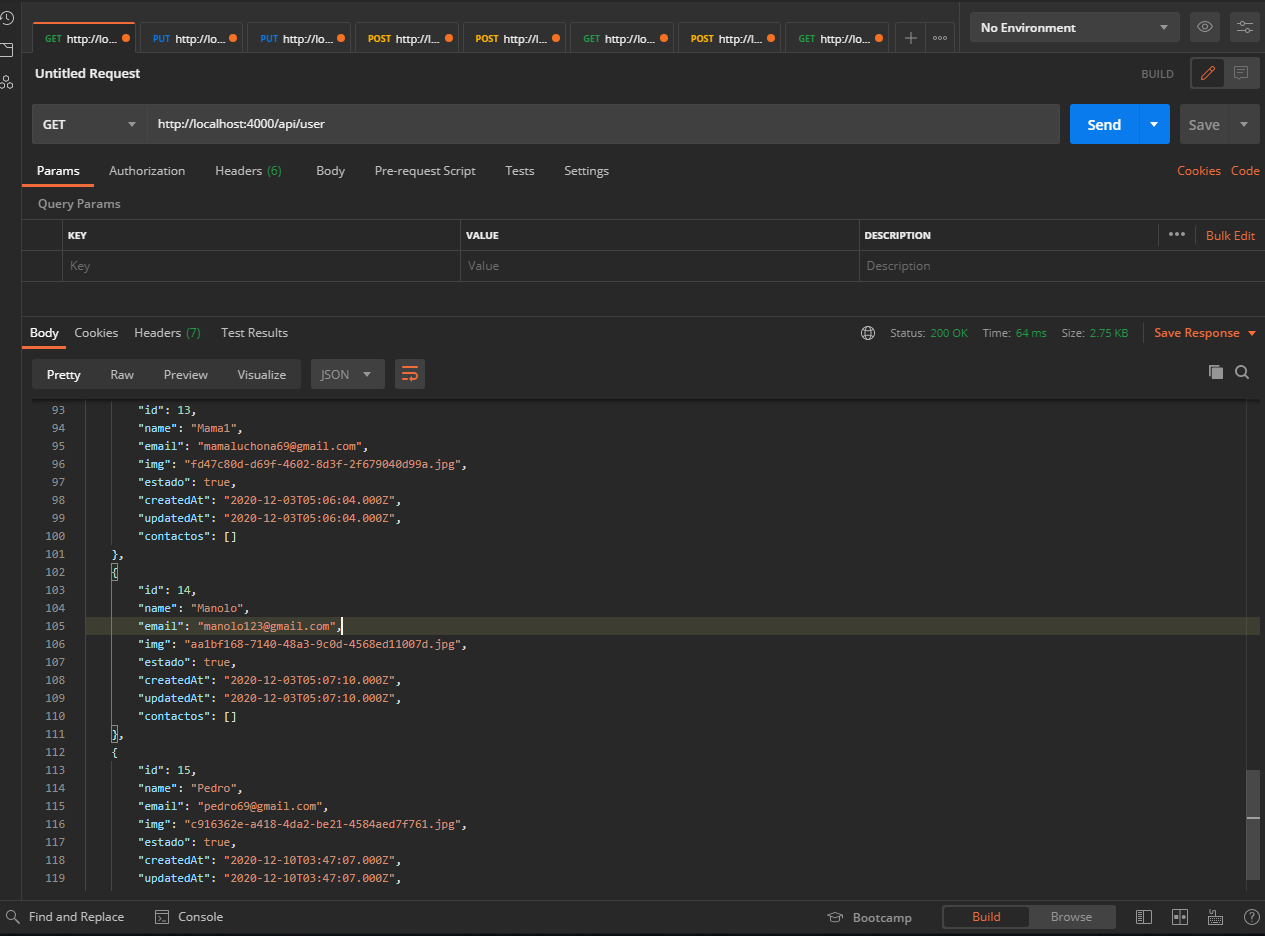Open the Tests tab

click(519, 171)
